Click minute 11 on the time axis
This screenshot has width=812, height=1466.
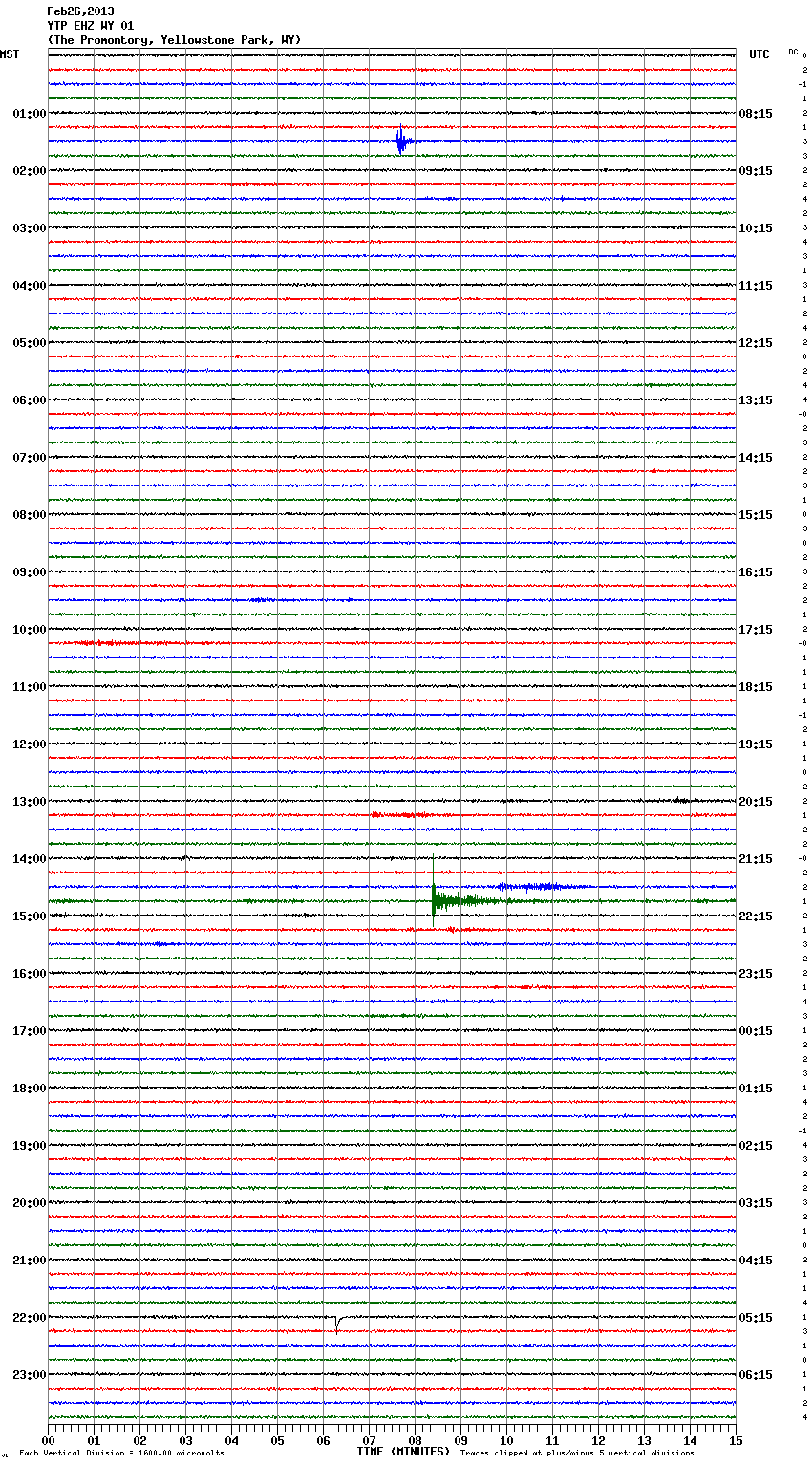coord(552,1441)
